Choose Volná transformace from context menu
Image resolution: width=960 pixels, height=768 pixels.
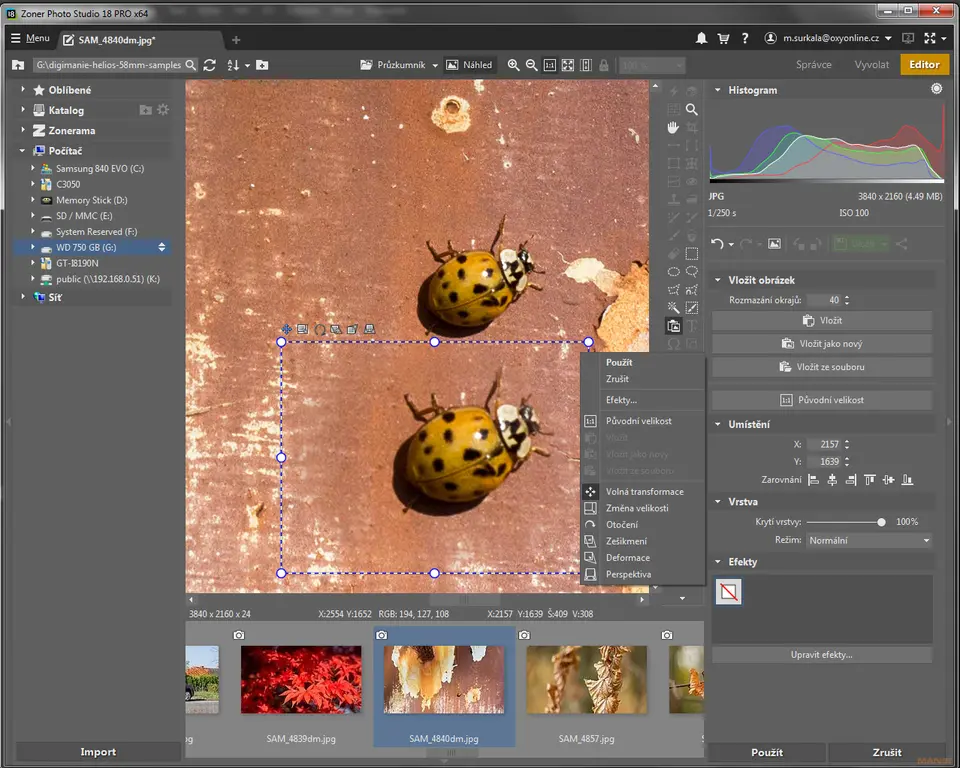coord(644,492)
